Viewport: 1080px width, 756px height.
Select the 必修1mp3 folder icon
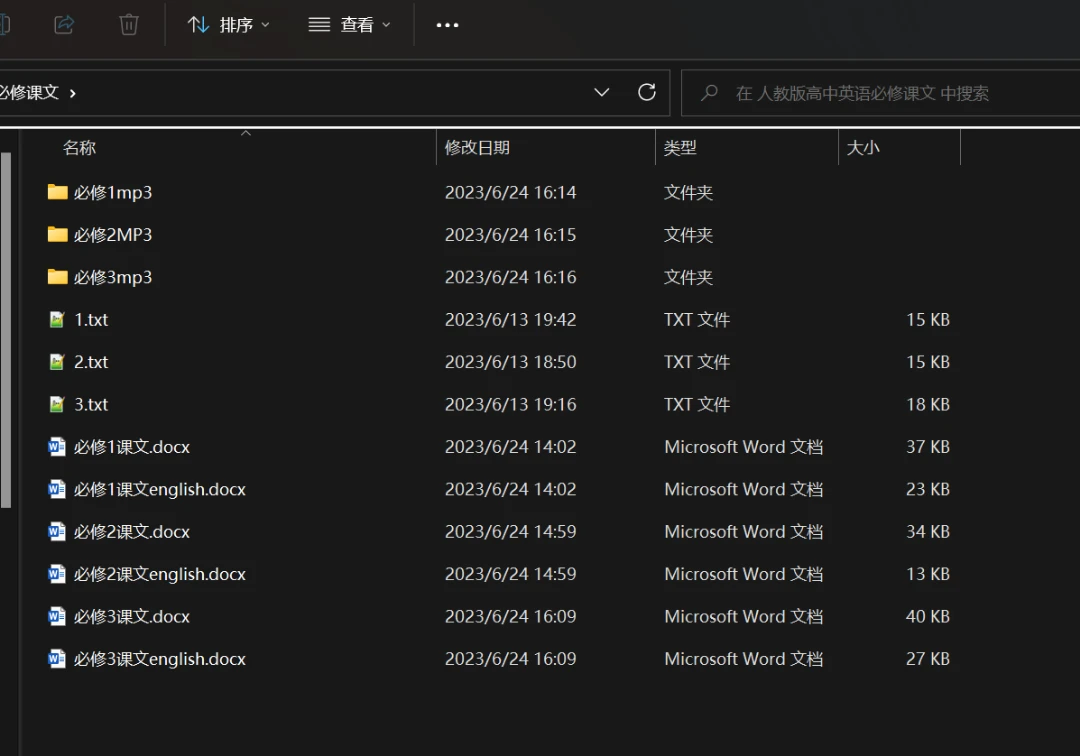(57, 192)
